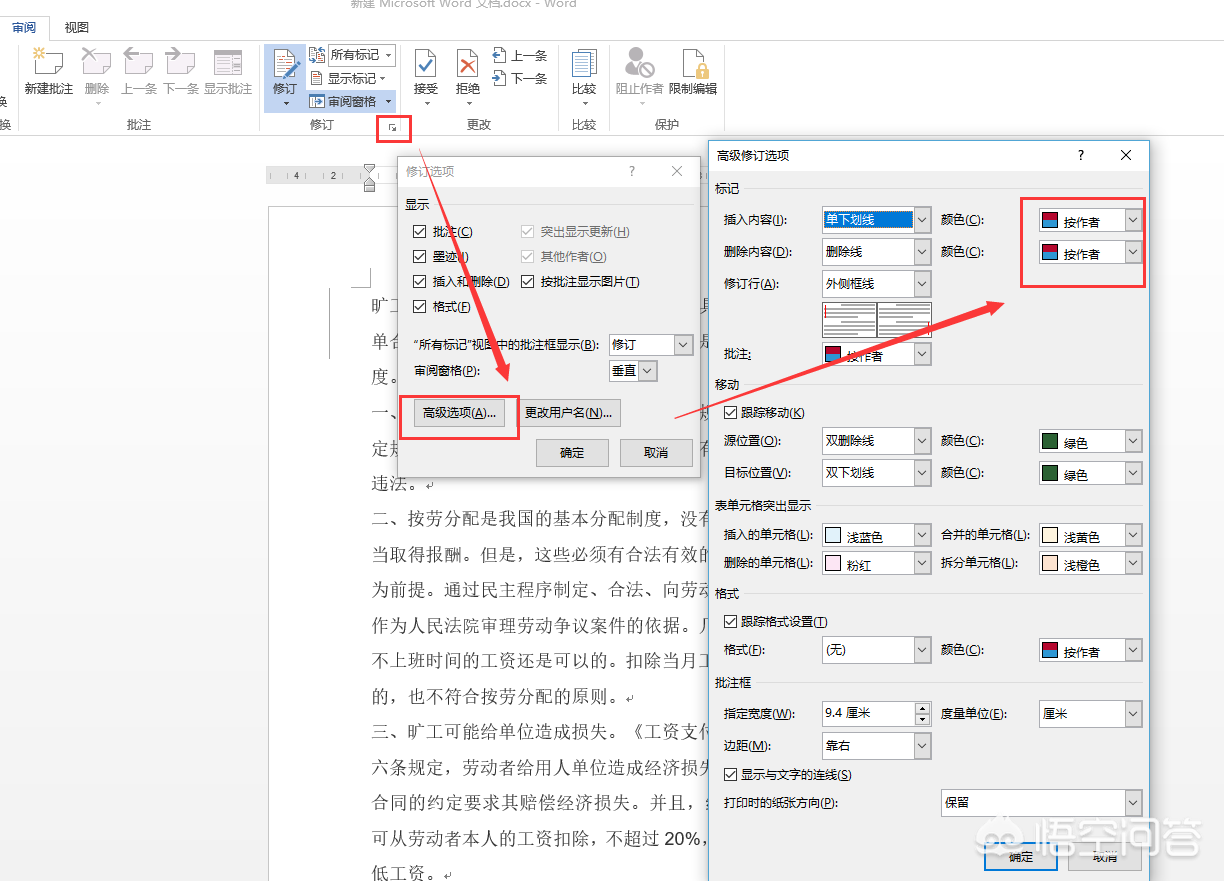Toggle the 插入和删除(D) checkbox

[419, 282]
